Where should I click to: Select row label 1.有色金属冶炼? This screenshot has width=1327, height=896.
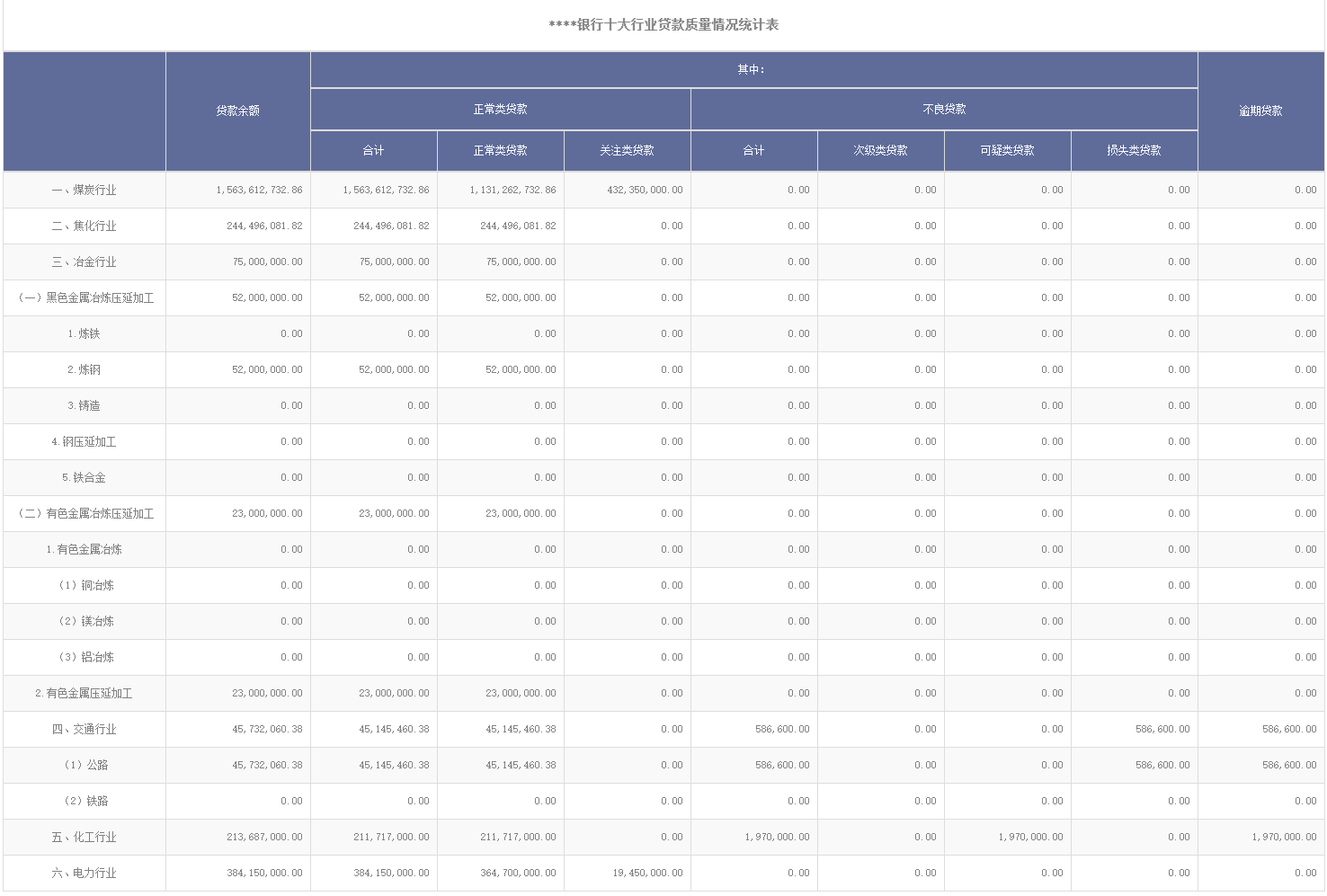coord(85,549)
